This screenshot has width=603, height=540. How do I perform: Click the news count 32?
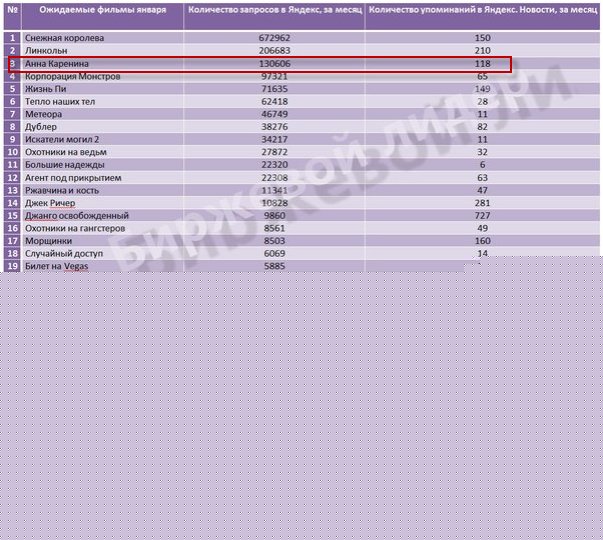(482, 152)
